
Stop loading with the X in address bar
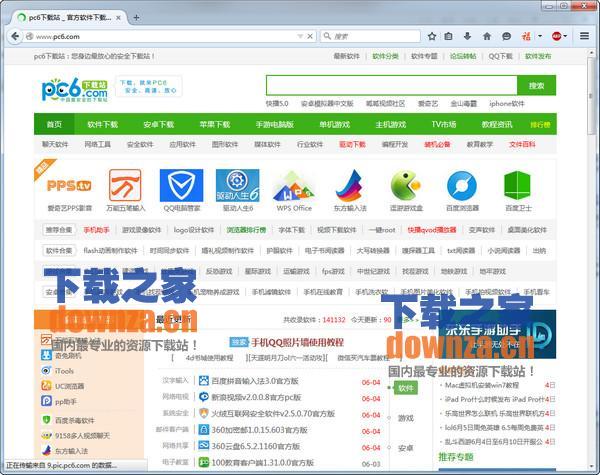click(x=310, y=36)
